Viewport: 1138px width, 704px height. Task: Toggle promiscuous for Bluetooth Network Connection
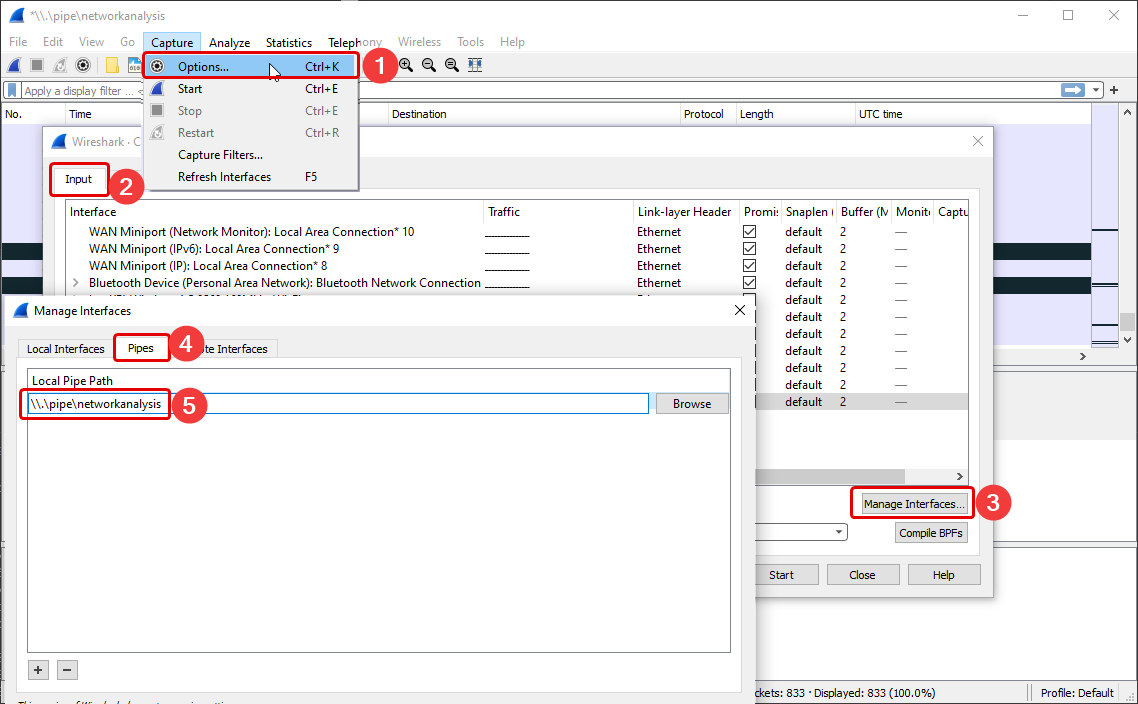click(x=750, y=282)
